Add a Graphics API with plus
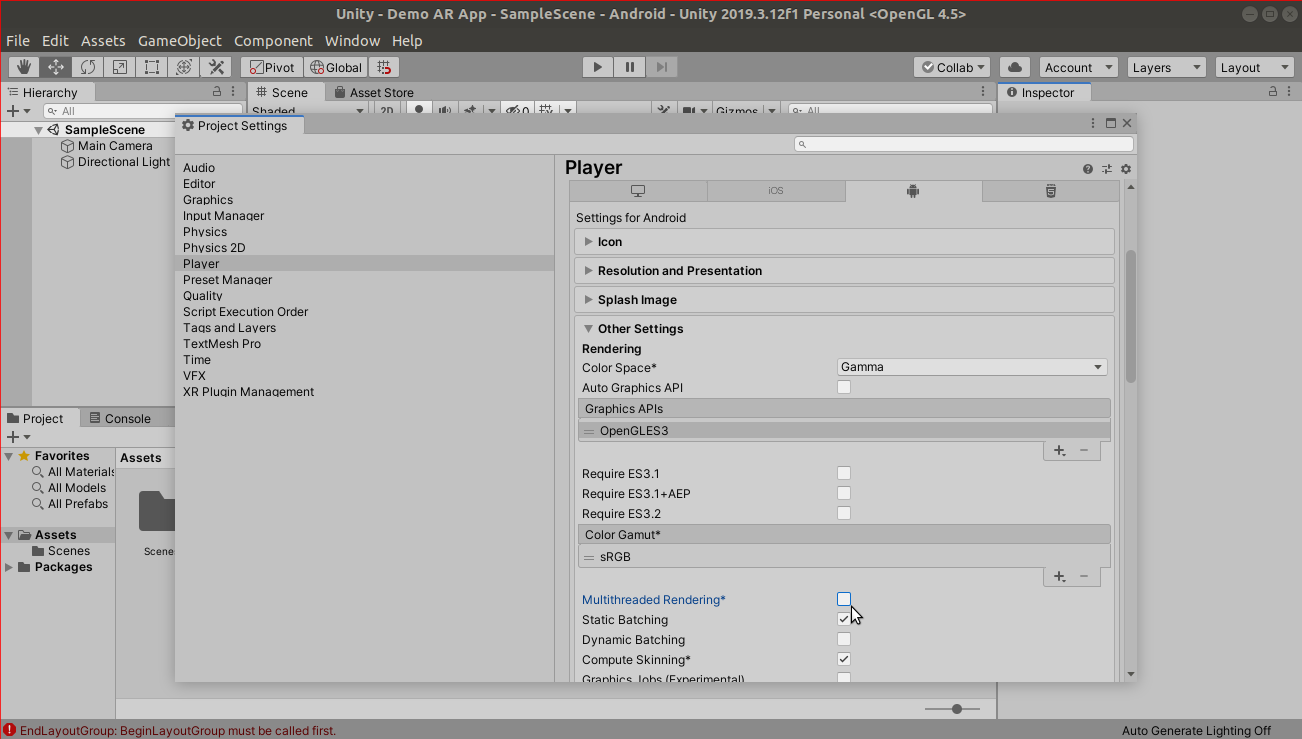The image size is (1302, 739). (x=1059, y=451)
